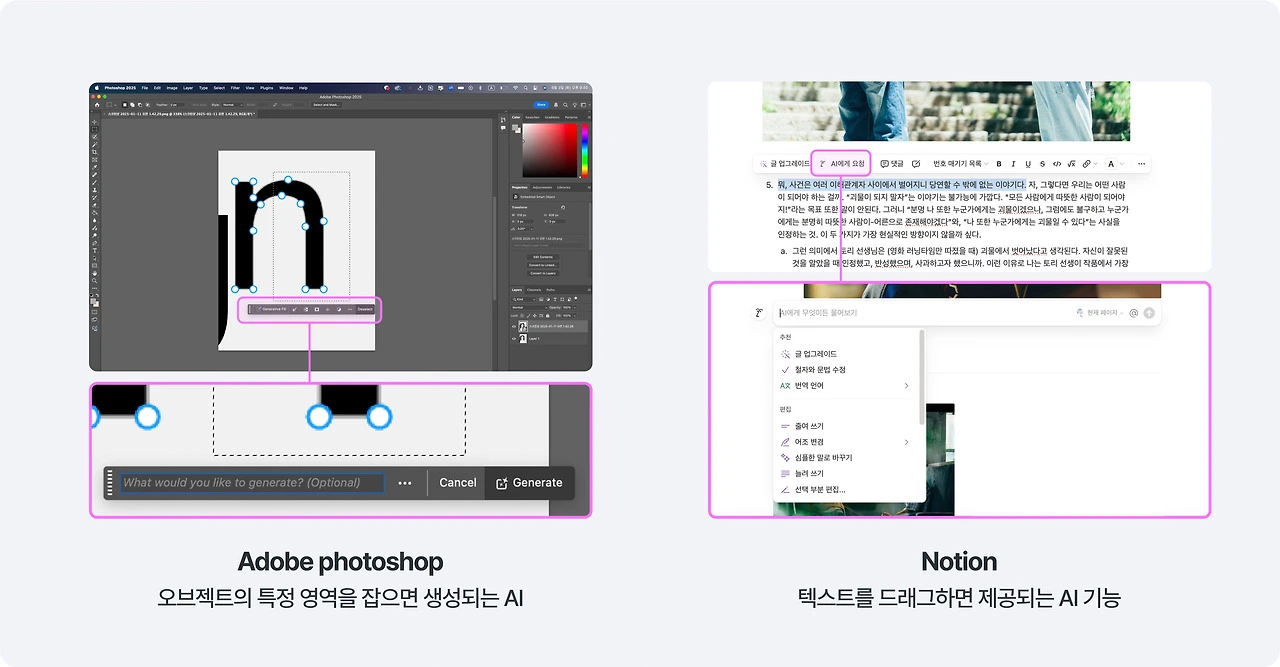
Task: Toggle italic formatting in Notion toolbar
Action: (1013, 164)
